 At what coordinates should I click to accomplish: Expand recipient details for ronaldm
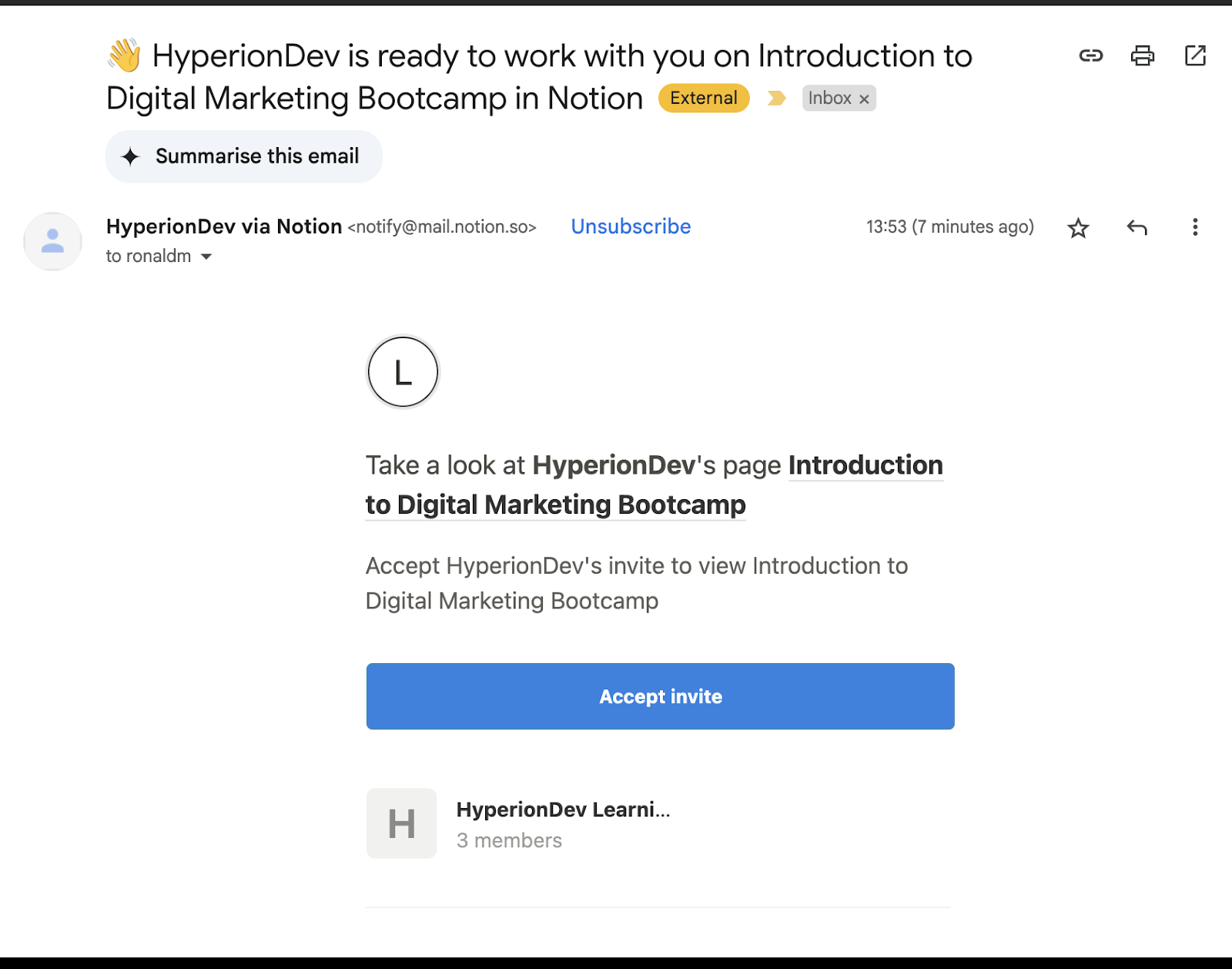206,256
